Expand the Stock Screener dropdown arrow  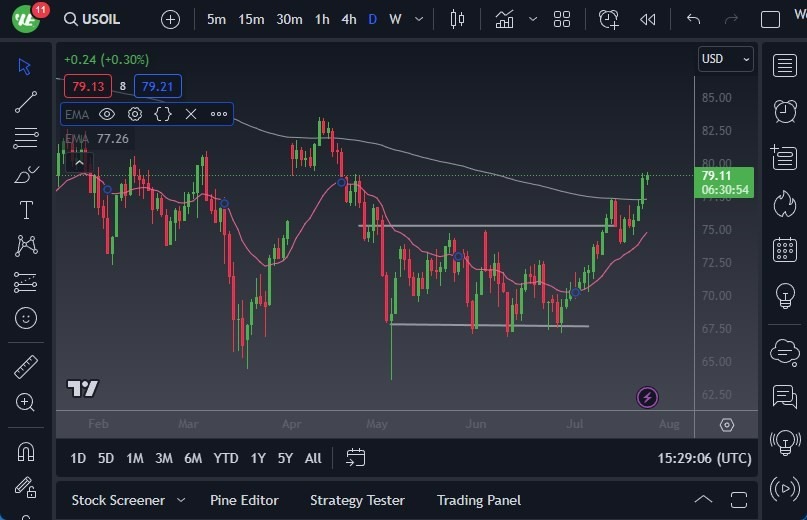181,500
